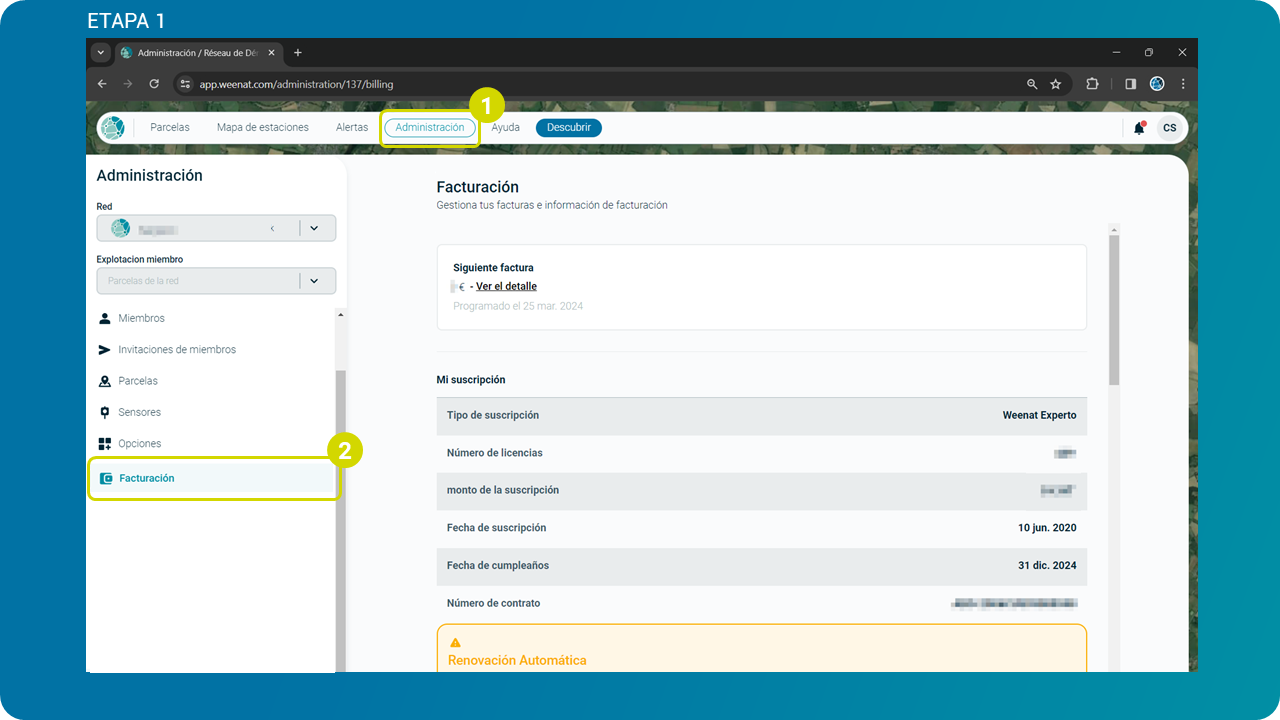Click the Tipo de suscripción row label
This screenshot has width=1280, height=720.
493,415
